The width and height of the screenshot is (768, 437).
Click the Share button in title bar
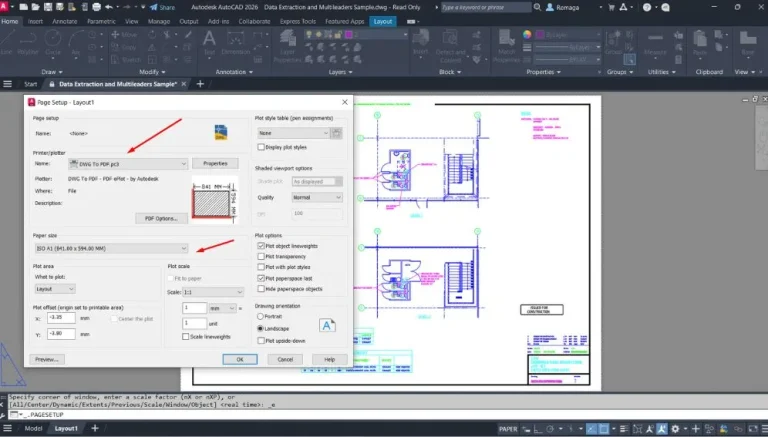point(162,7)
